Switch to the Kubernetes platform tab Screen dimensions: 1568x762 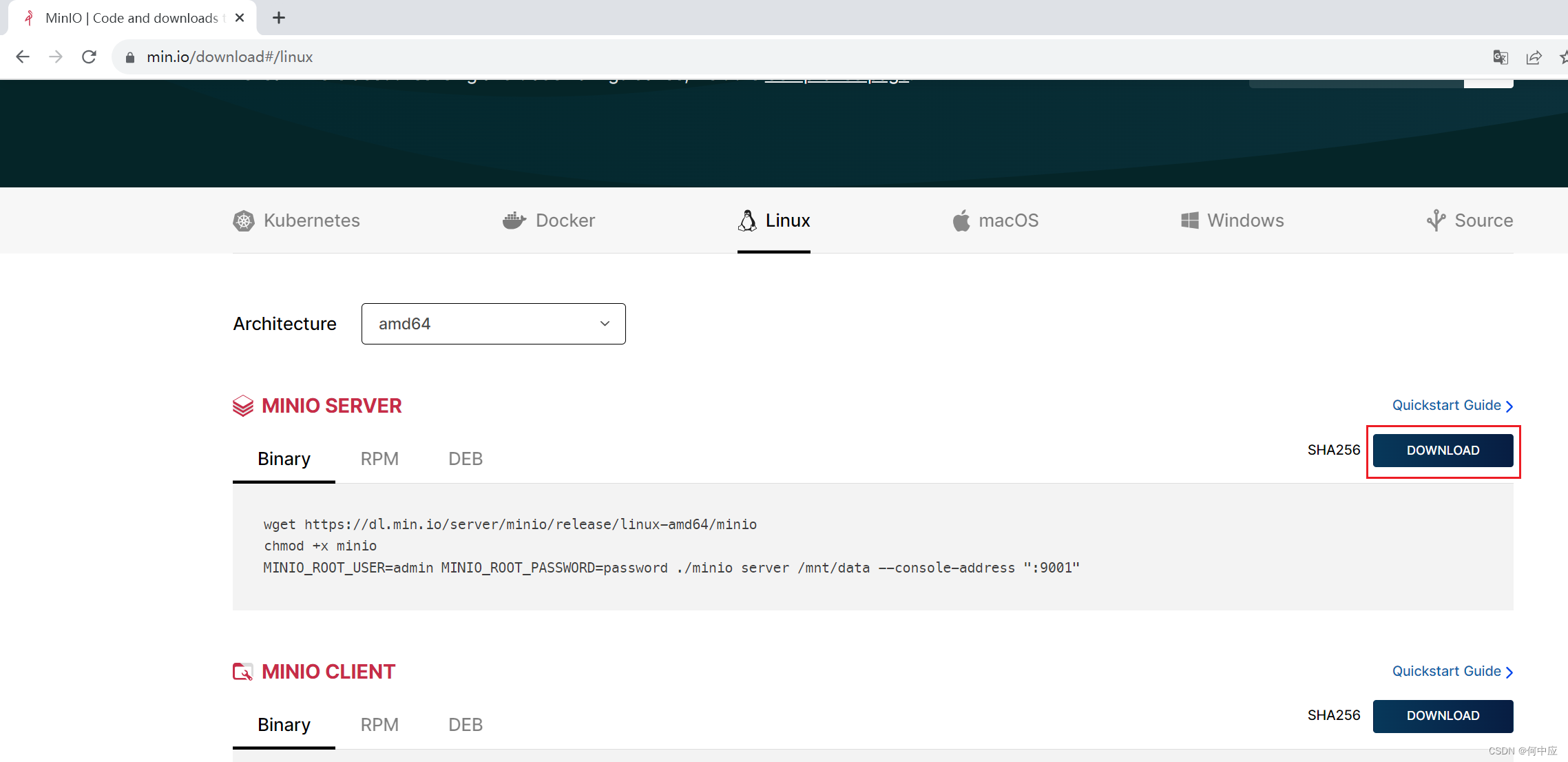(x=296, y=220)
